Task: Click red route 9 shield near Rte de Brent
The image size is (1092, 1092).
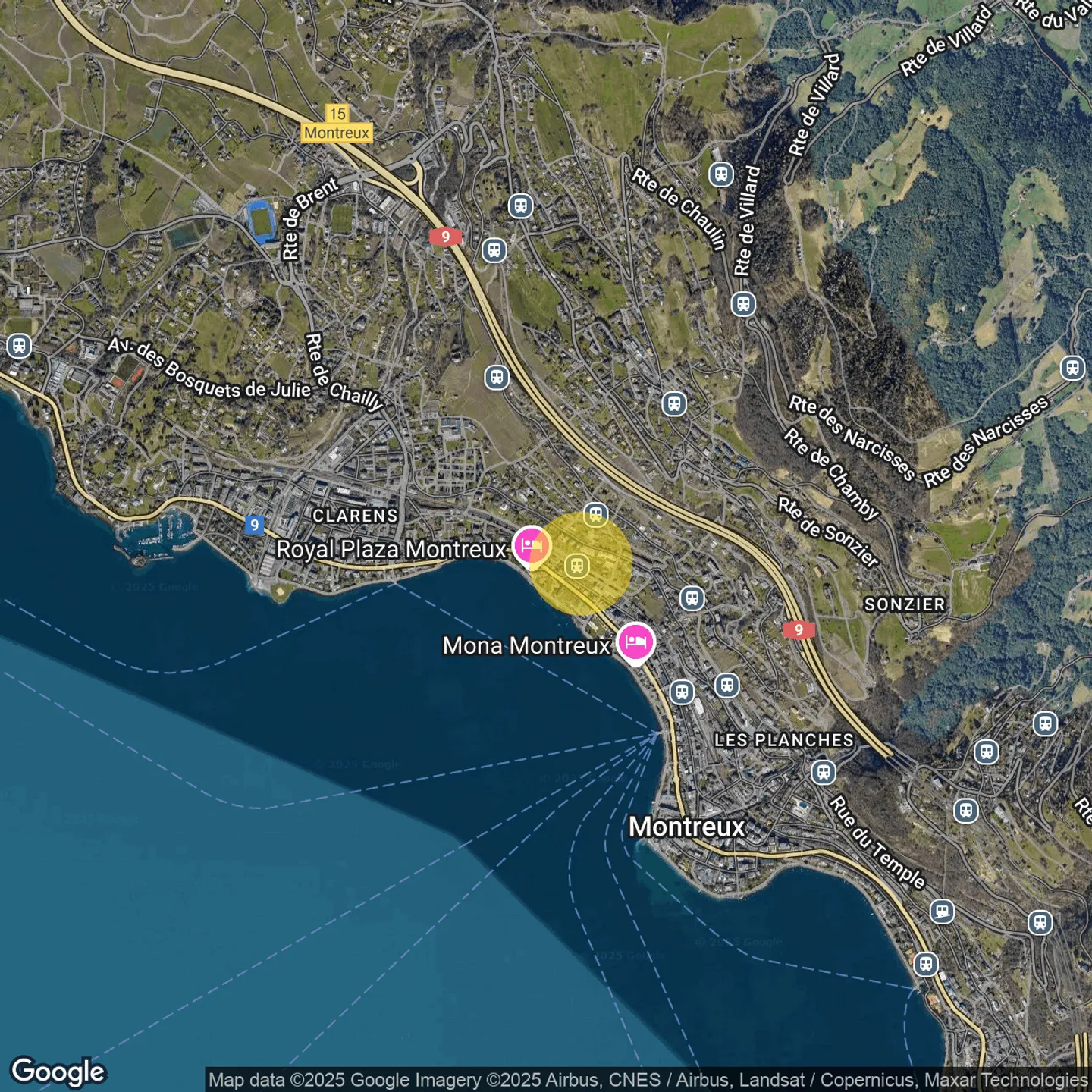Action: point(445,237)
